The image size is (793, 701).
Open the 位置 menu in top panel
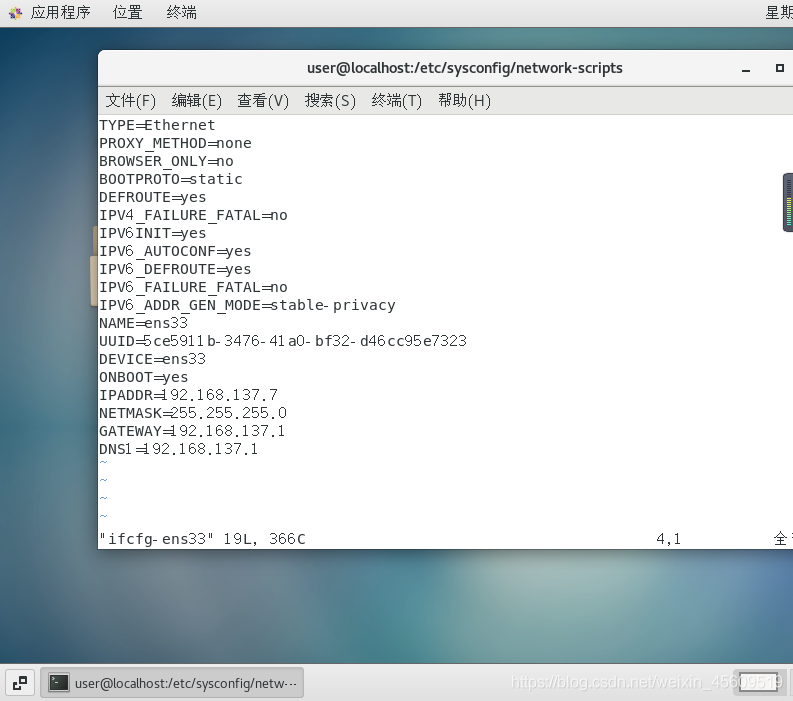[x=127, y=12]
